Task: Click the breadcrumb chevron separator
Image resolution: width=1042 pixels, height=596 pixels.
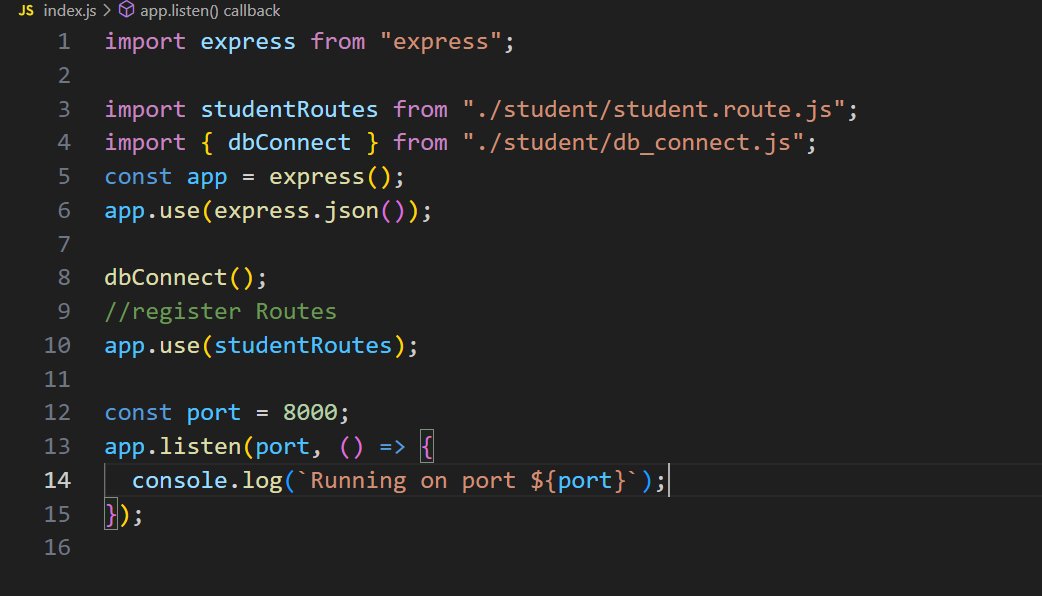Action: pyautogui.click(x=106, y=11)
